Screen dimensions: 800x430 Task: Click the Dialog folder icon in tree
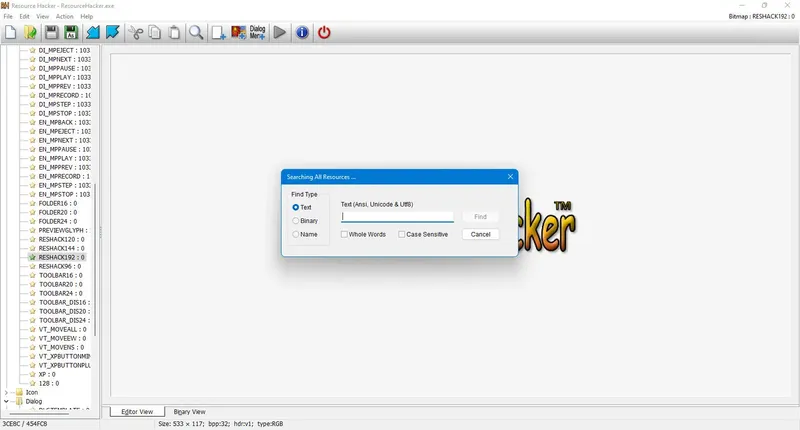pos(19,401)
